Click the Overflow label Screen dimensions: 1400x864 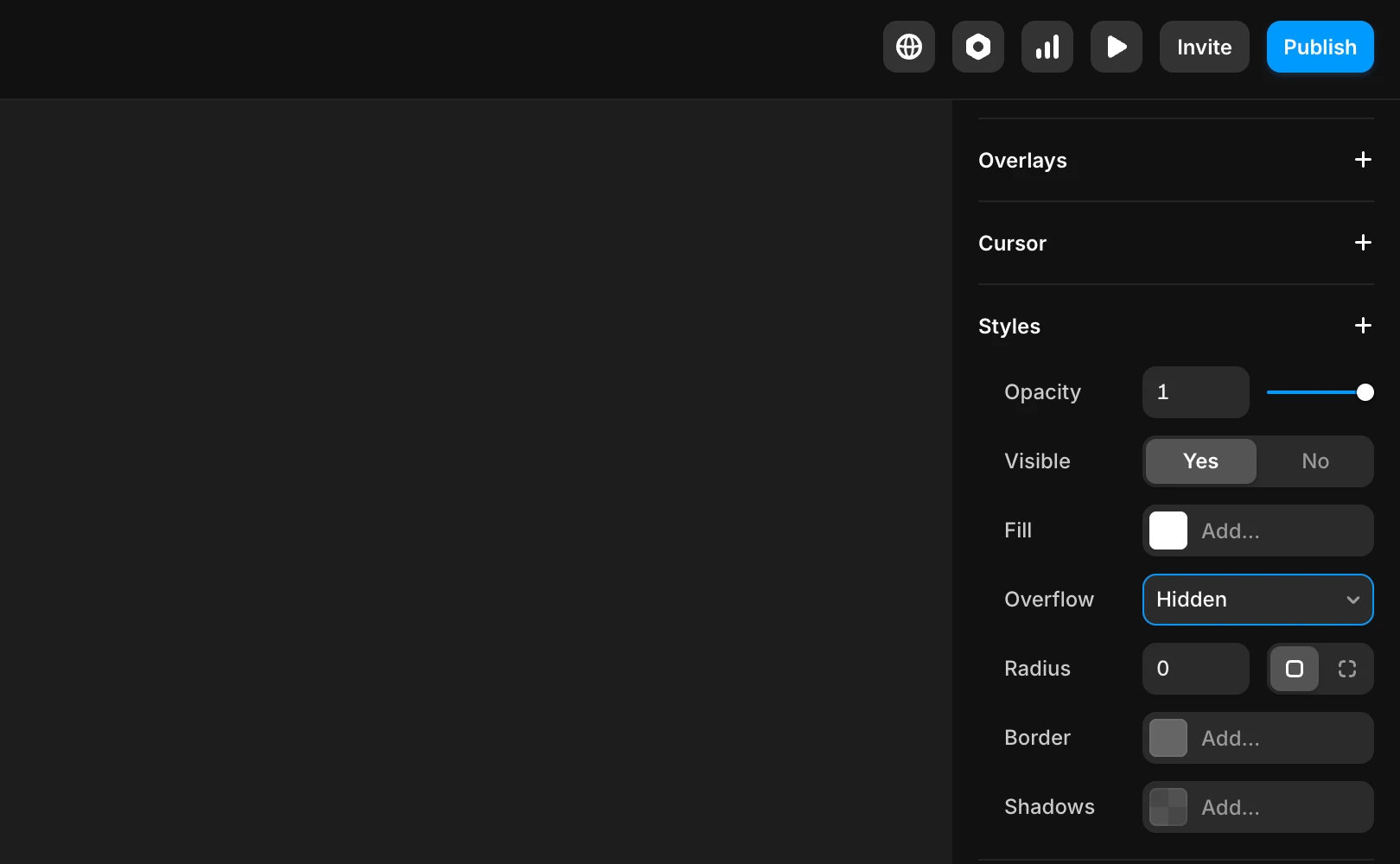(1049, 600)
